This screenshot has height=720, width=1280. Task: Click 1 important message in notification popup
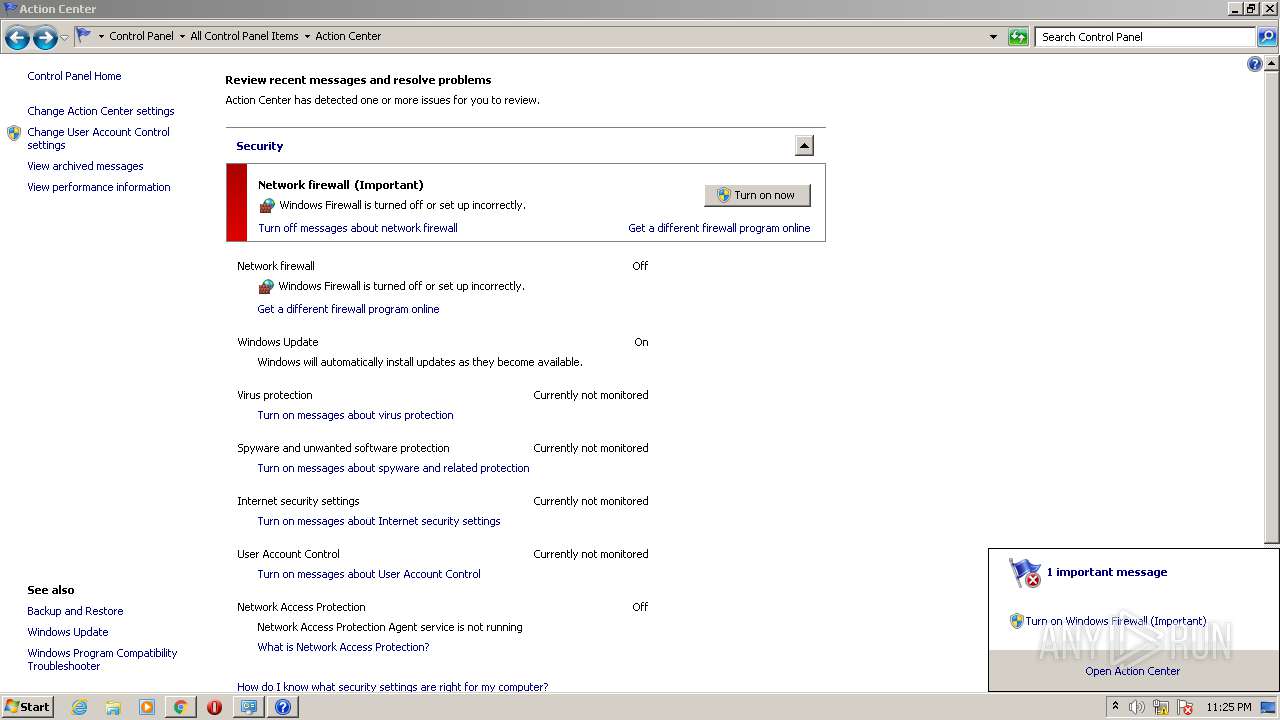(x=1106, y=572)
